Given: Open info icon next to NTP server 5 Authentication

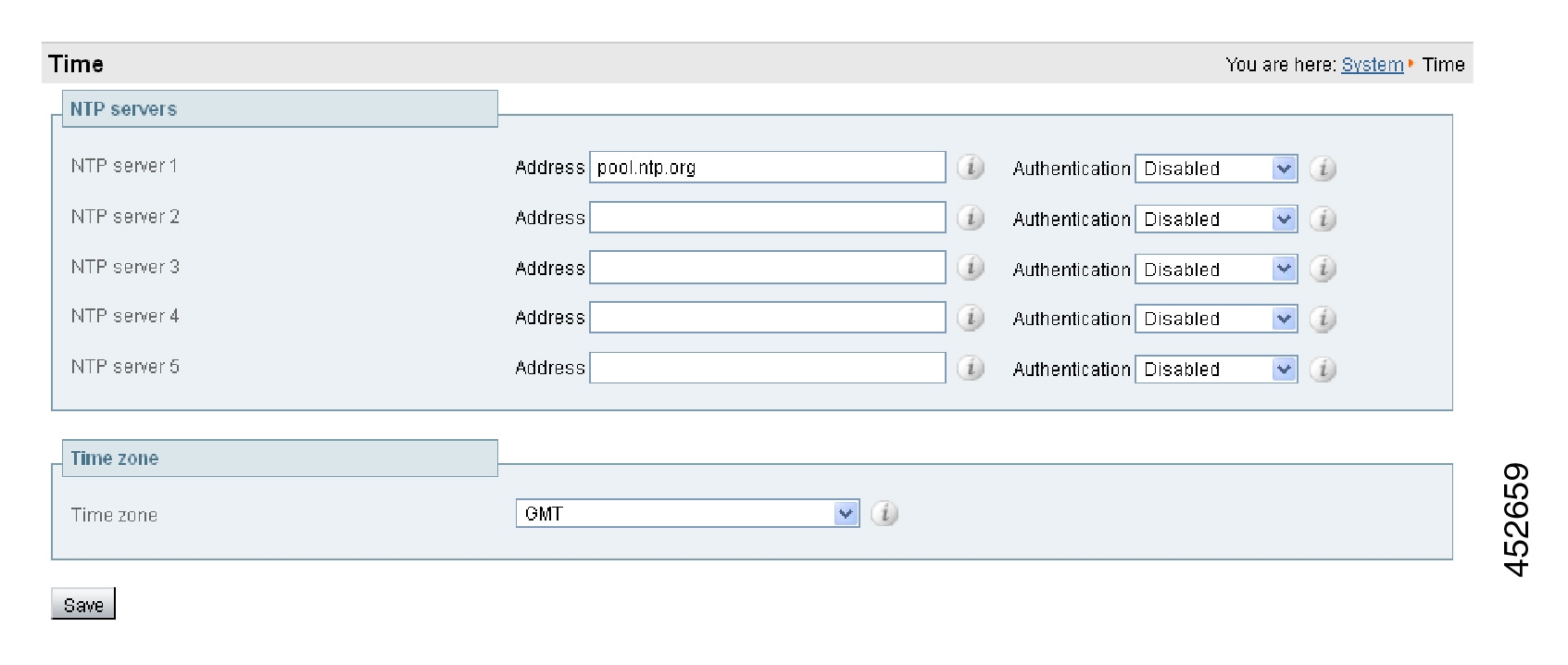Looking at the screenshot, I should [x=1323, y=370].
